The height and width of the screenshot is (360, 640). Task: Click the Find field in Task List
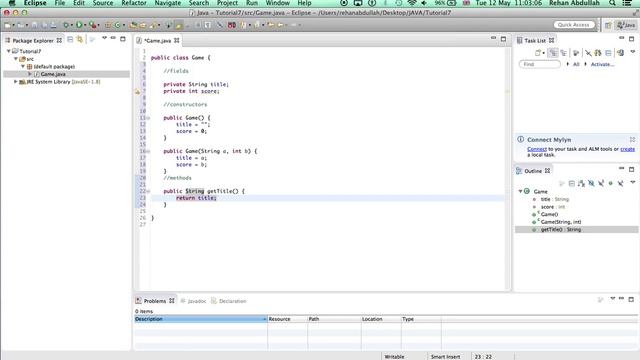(x=540, y=64)
